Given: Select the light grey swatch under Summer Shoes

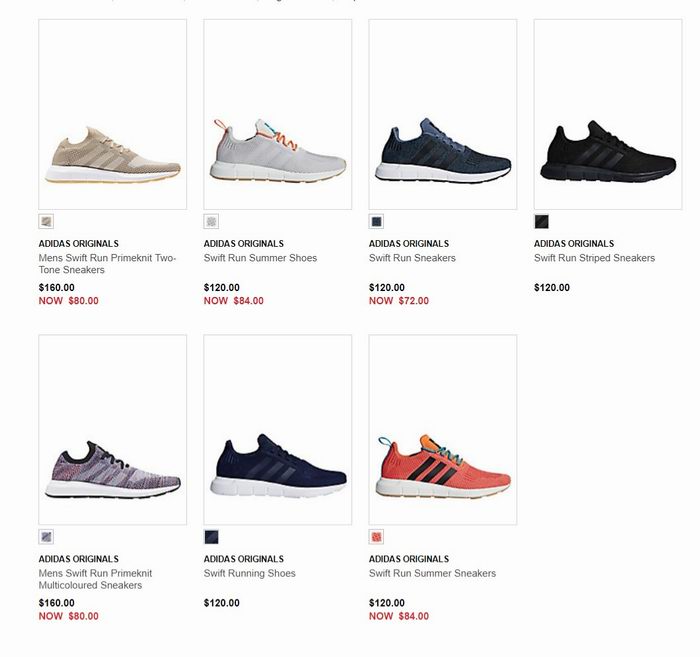Looking at the screenshot, I should [211, 221].
